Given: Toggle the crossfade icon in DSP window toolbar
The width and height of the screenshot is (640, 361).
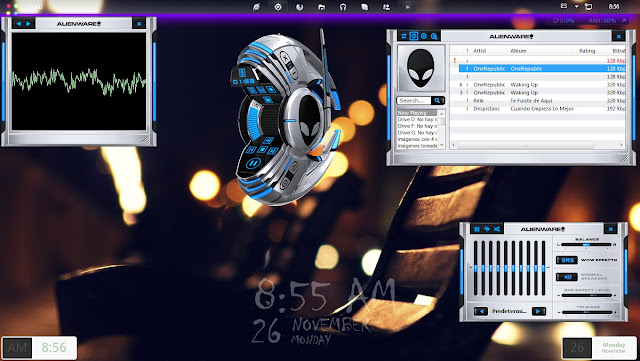Looking at the screenshot, I should 497,229.
